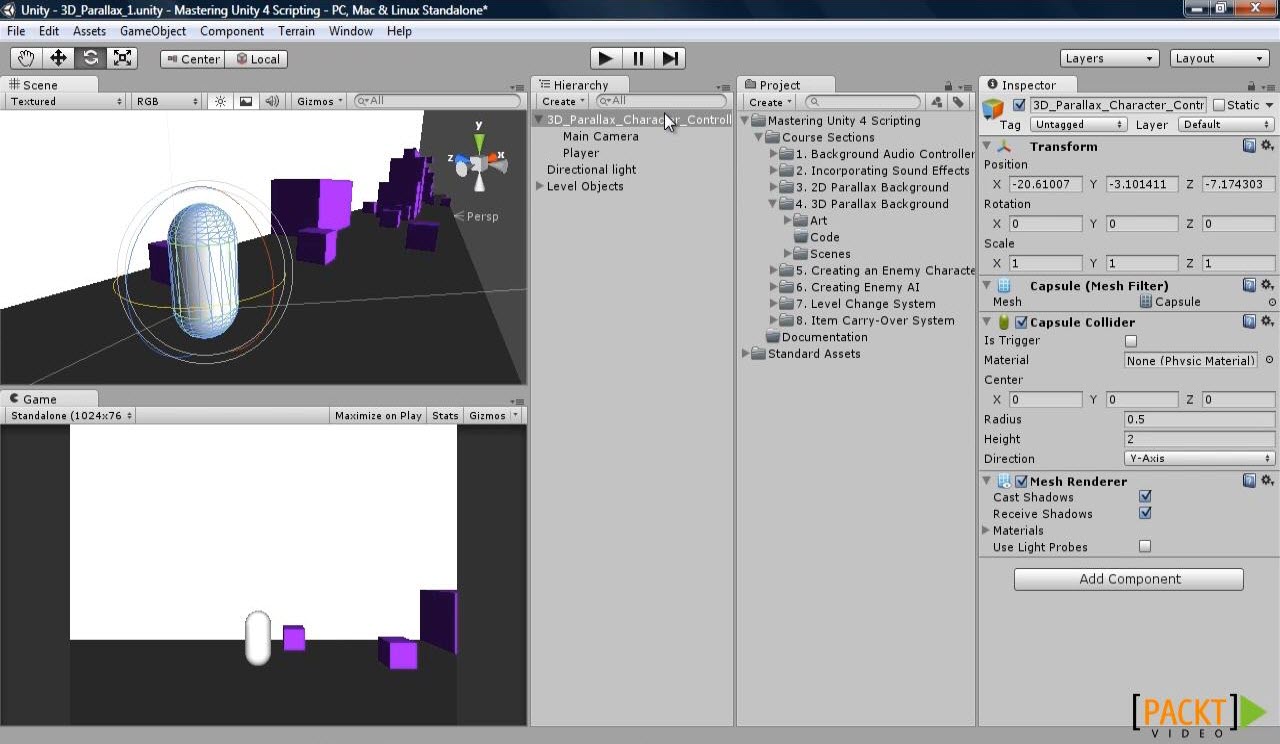Open Standalone aspect ratio dropdown
1280x744 pixels.
point(71,416)
